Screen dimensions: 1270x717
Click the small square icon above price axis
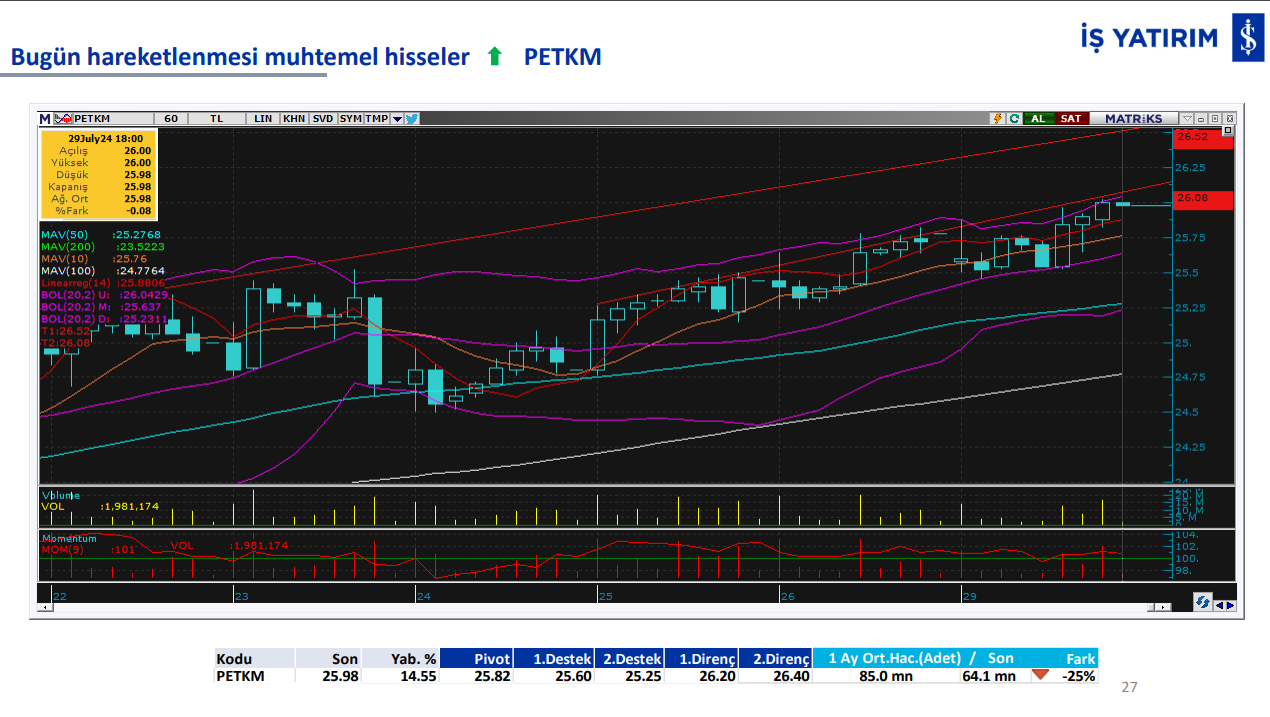(x=1229, y=131)
